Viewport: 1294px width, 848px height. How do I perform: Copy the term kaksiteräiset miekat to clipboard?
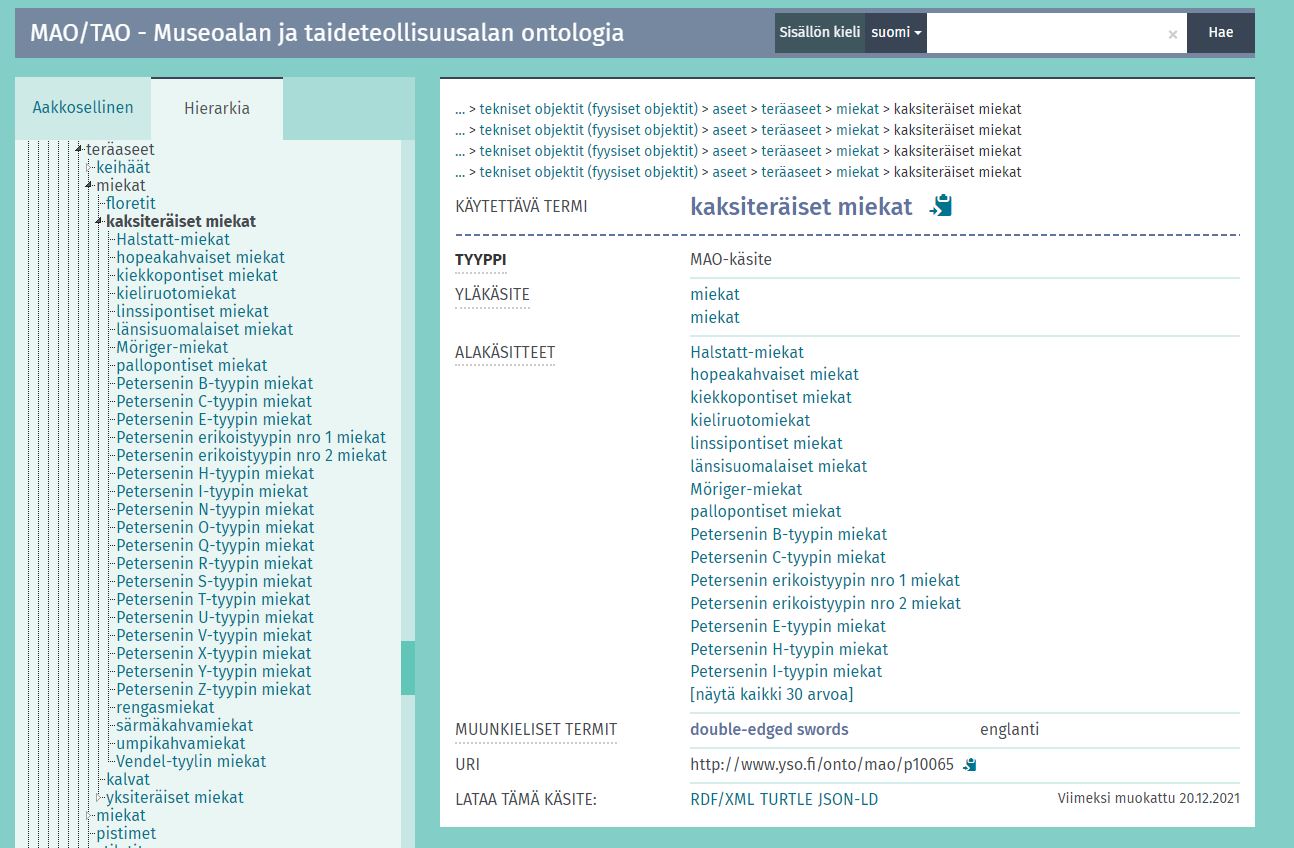pyautogui.click(x=941, y=206)
